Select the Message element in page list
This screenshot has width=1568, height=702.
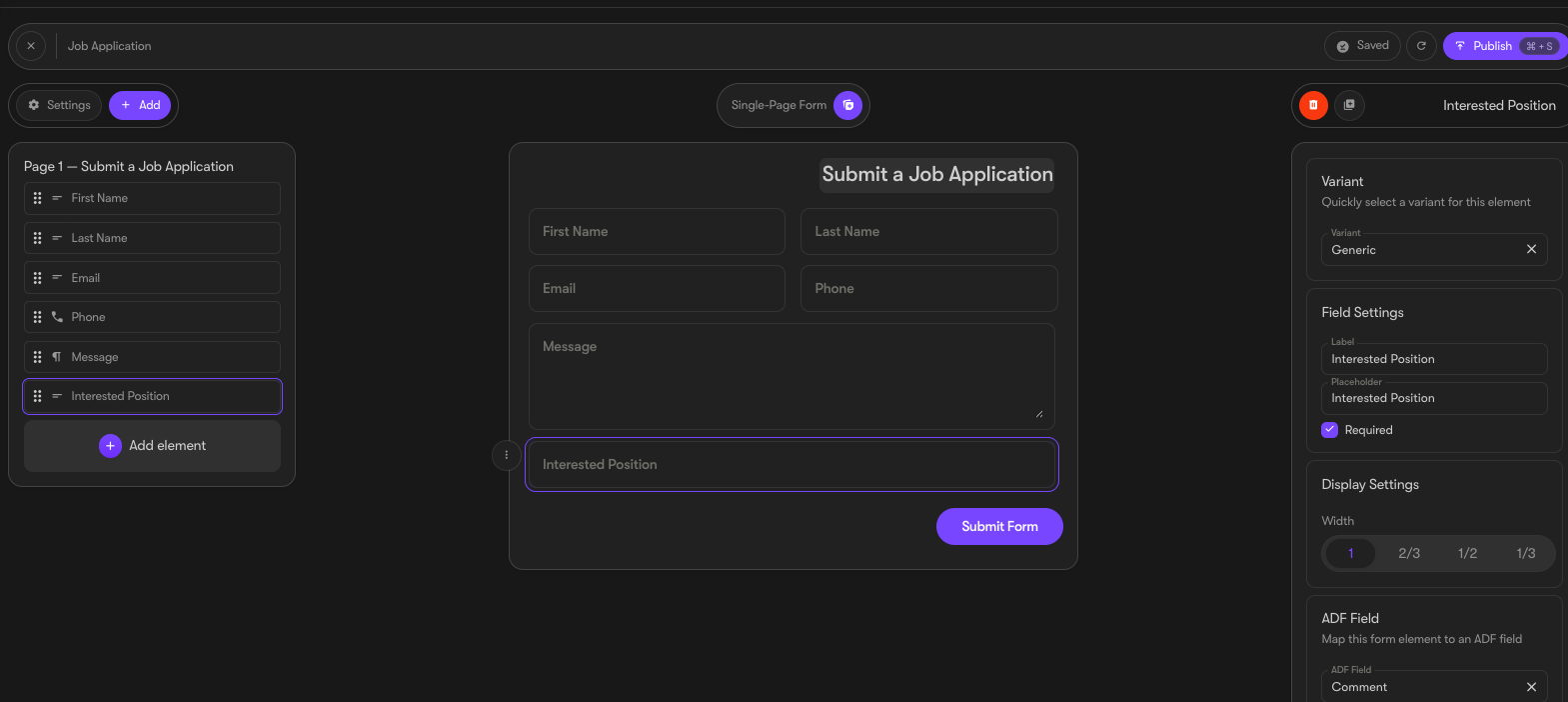coord(152,357)
